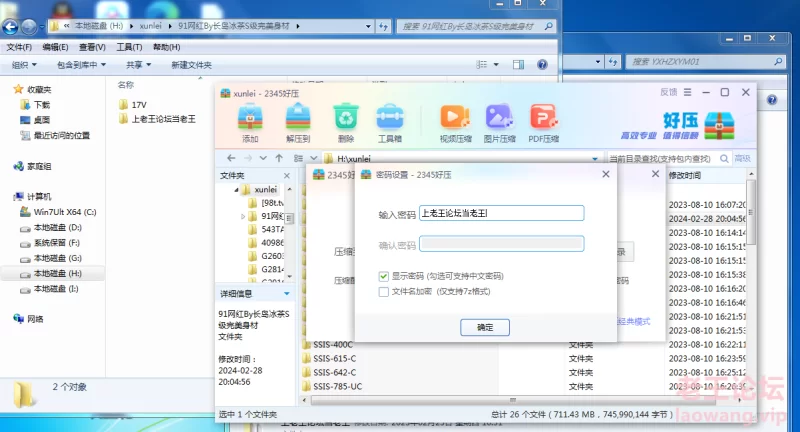Open the 帮助(H) menu
800x432 pixels.
pyautogui.click(x=166, y=47)
